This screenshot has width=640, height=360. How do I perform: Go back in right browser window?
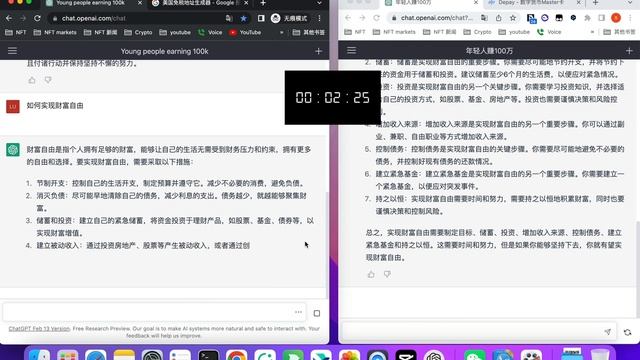click(x=348, y=18)
